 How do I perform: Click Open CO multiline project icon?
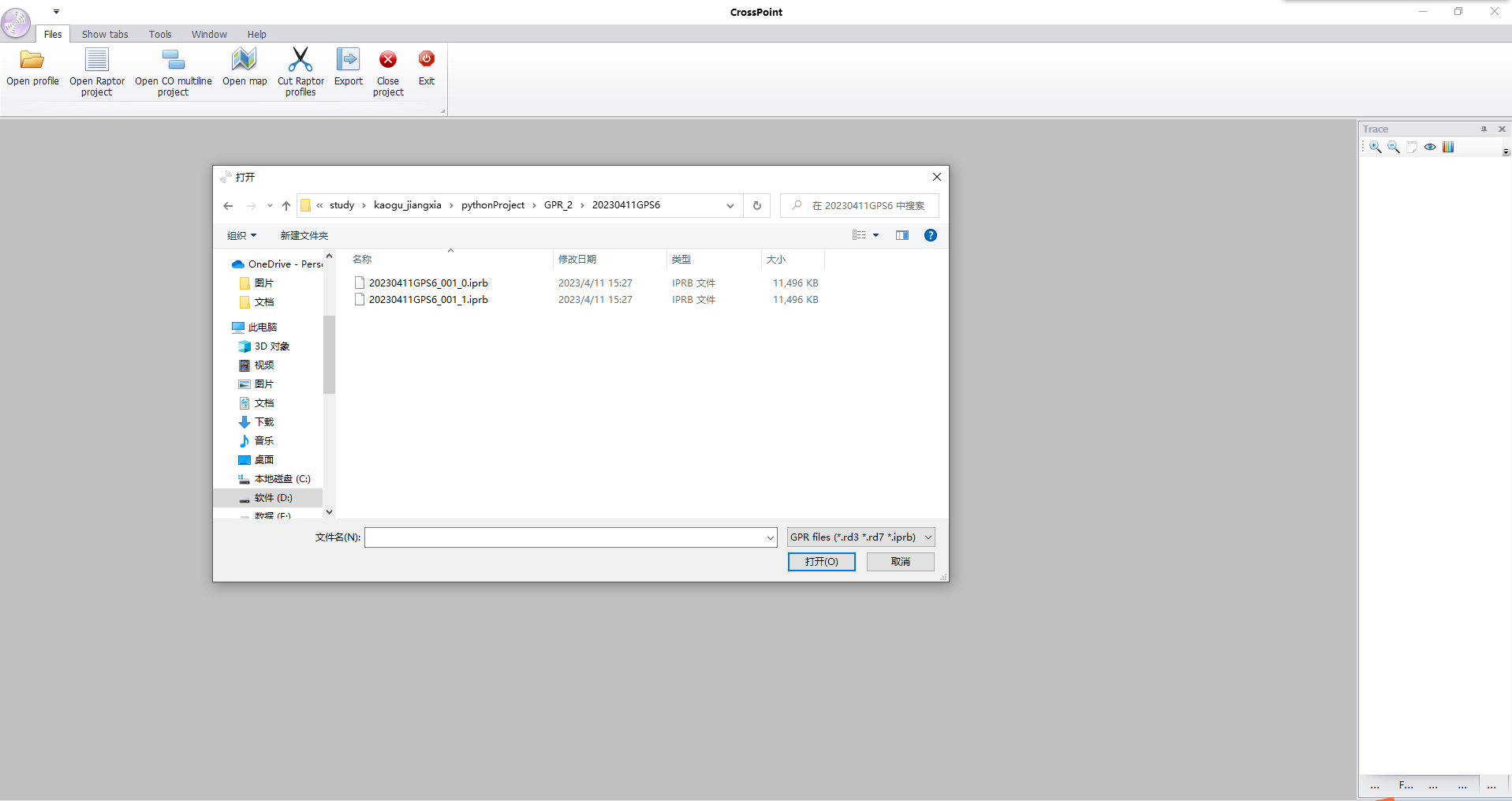[173, 60]
